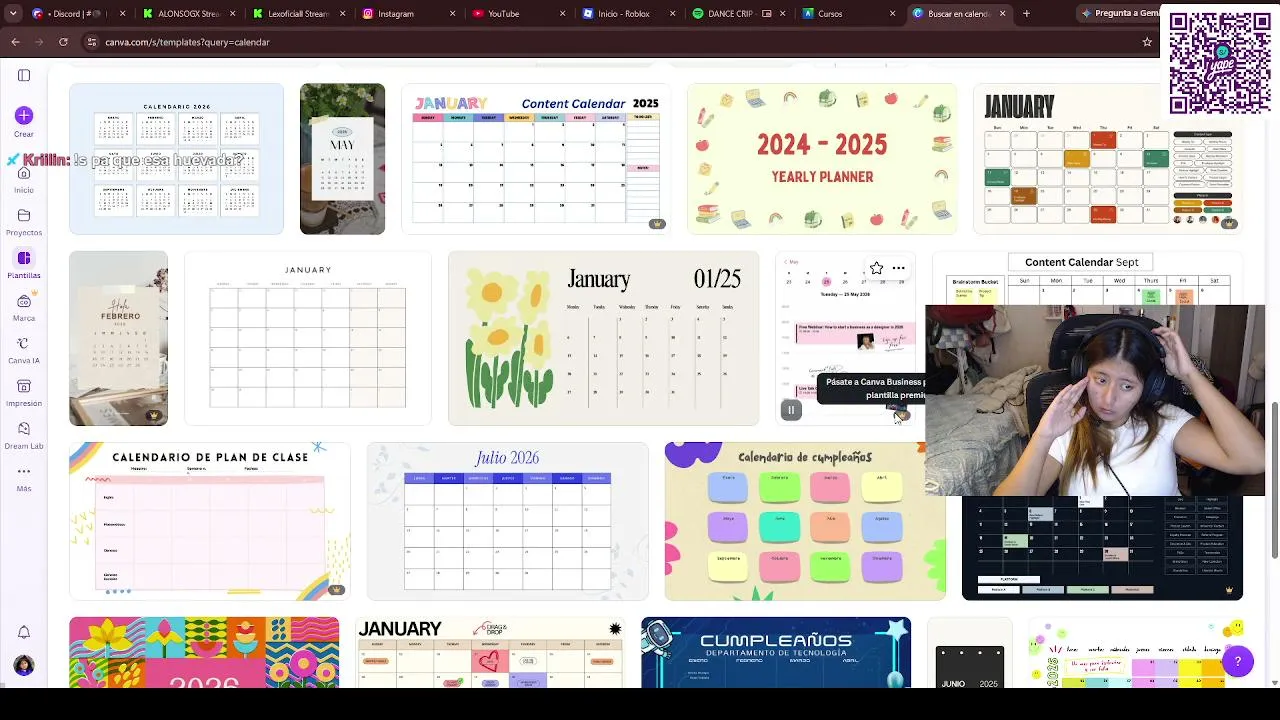The height and width of the screenshot is (720, 1280).
Task: Open the profile avatar in Canva sidebar
Action: (x=24, y=665)
